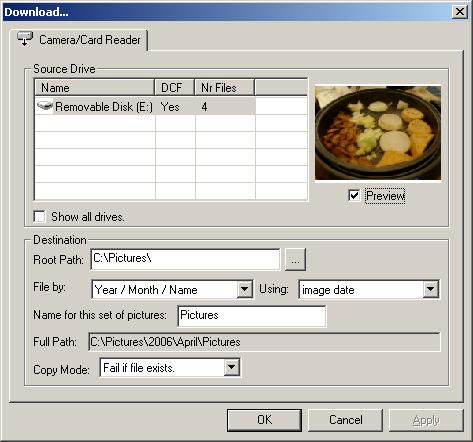Open the Camera/Card Reader tab
Image resolution: width=473 pixels, height=442 pixels.
click(79, 40)
